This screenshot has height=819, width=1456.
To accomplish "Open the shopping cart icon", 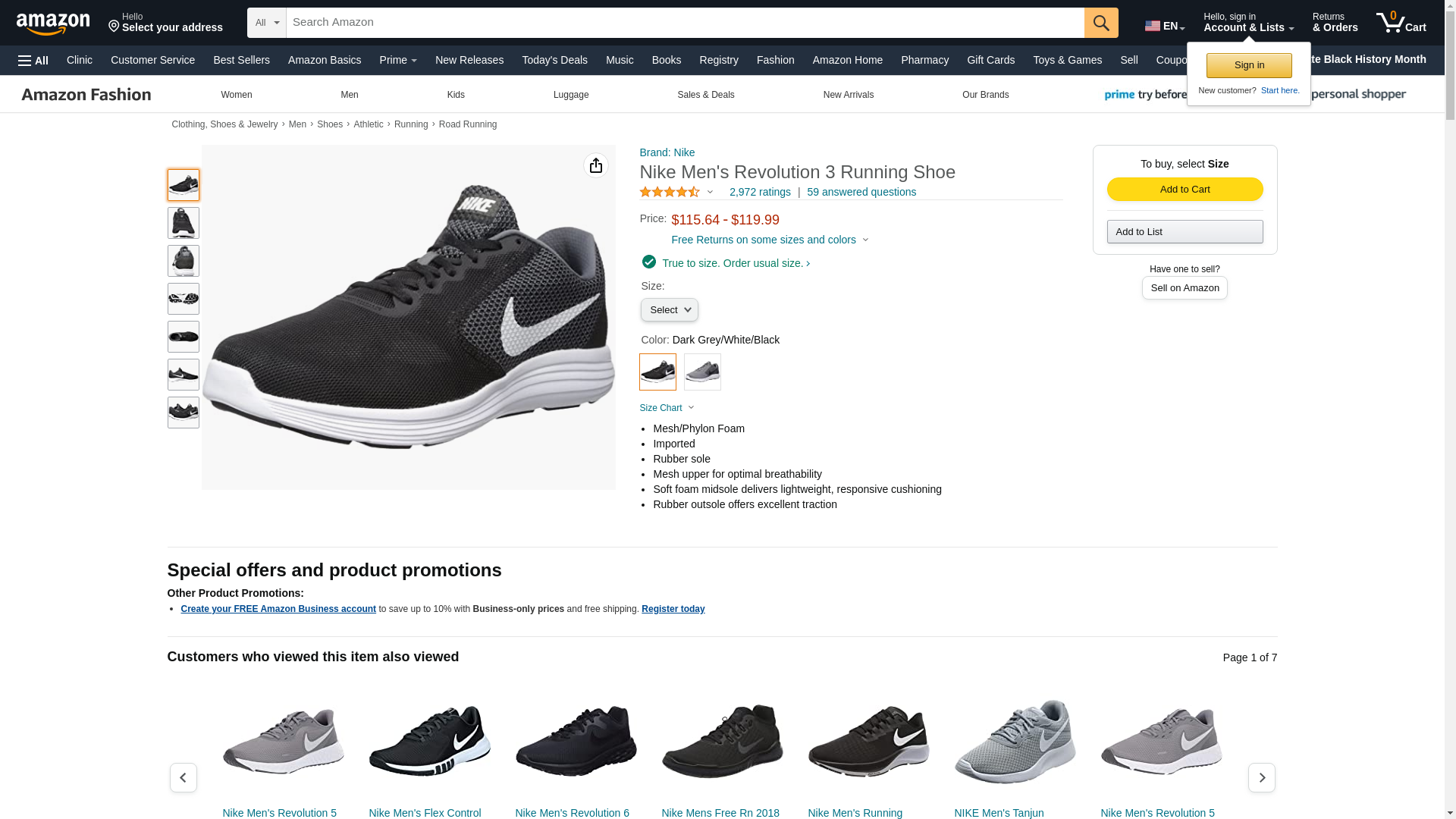I will 1401,23.
